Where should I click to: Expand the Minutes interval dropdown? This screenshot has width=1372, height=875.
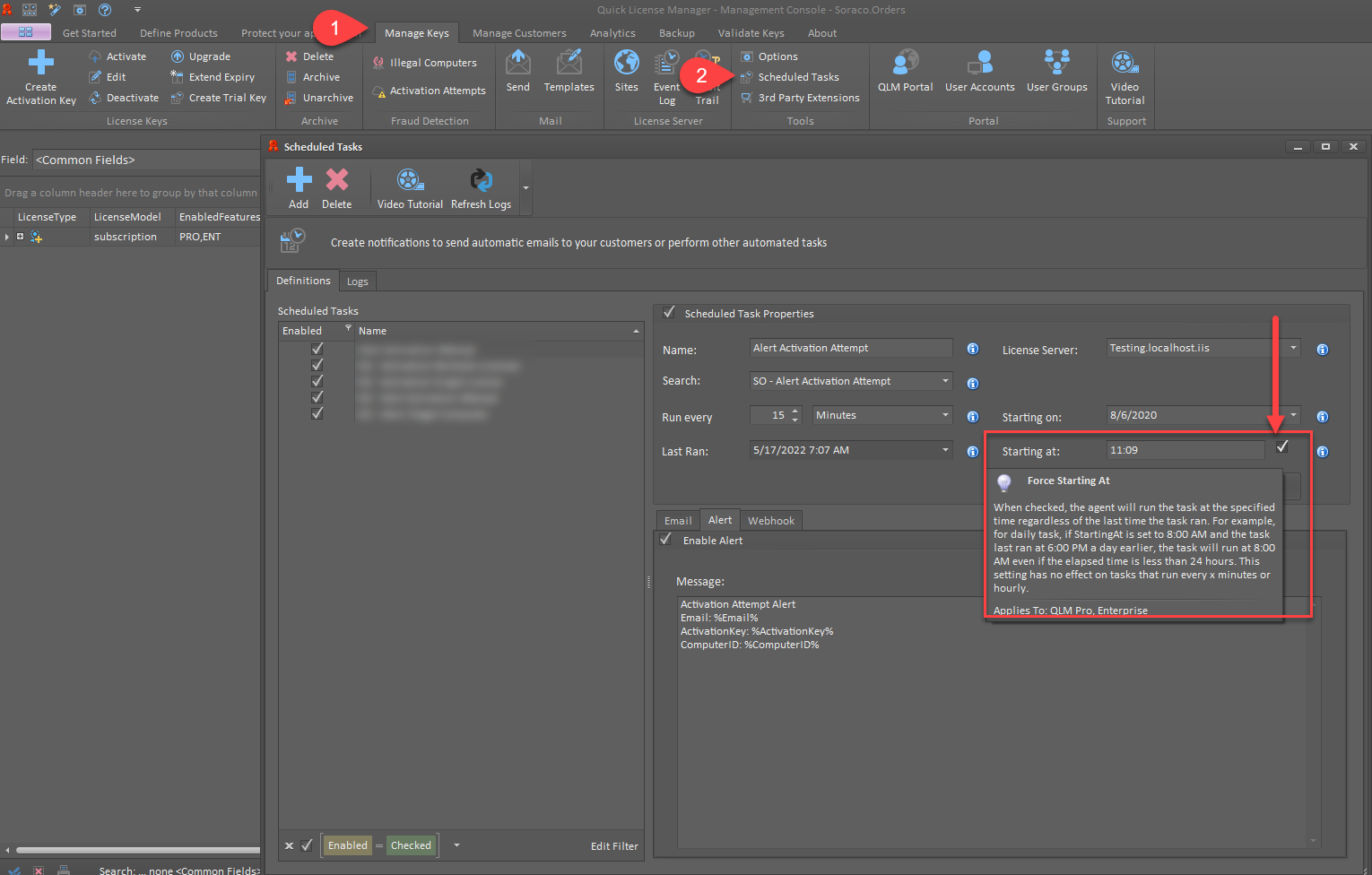click(945, 415)
